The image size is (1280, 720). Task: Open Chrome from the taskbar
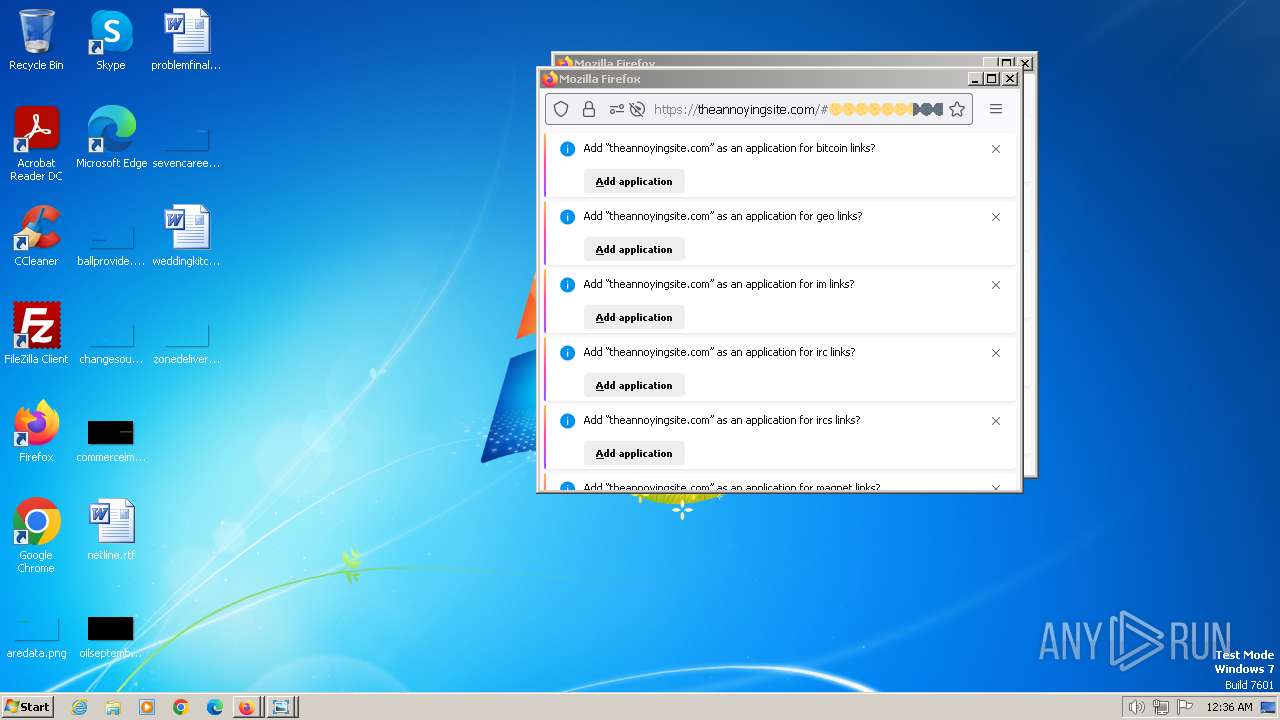181,707
